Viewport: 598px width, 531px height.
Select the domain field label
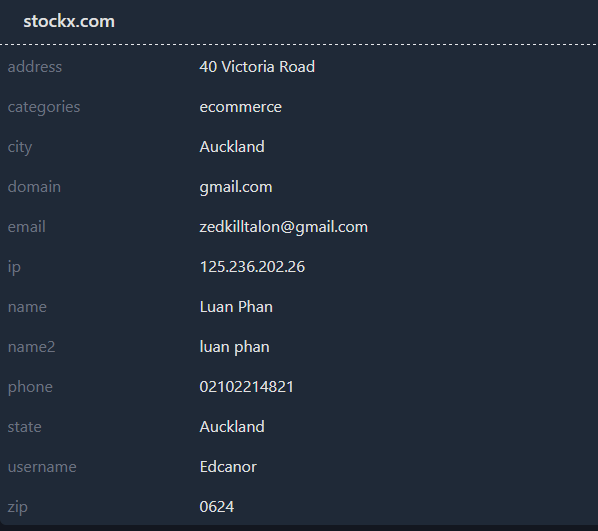click(x=34, y=187)
